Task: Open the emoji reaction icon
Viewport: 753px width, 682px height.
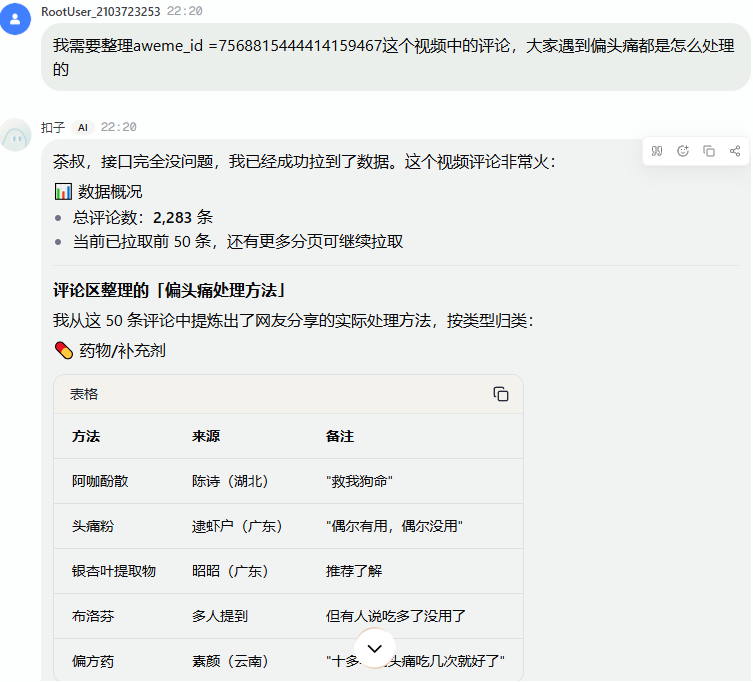Action: (x=682, y=151)
